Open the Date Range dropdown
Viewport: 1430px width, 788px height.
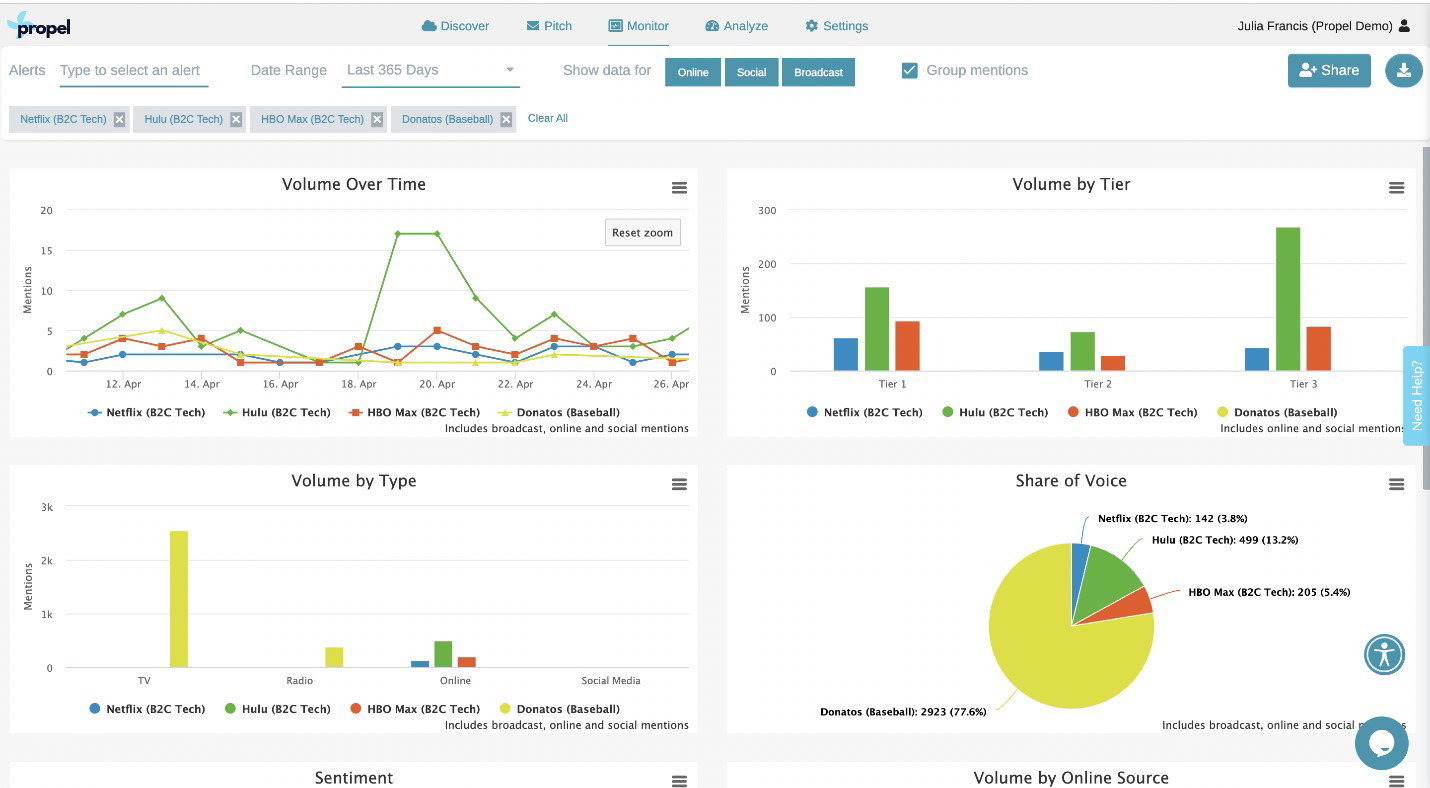tap(430, 71)
